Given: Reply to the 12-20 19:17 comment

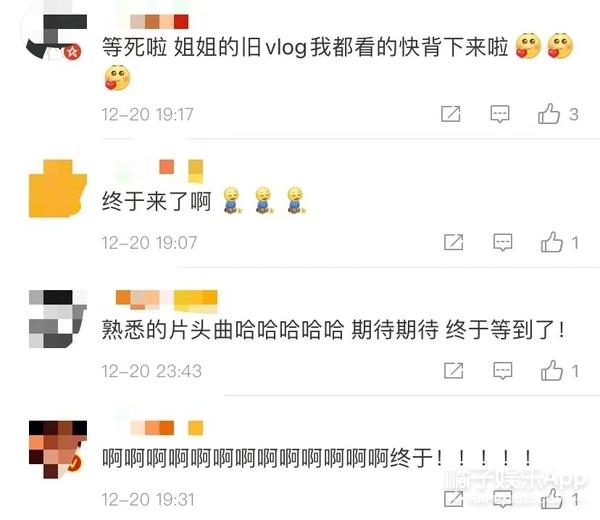Looking at the screenshot, I should point(500,114).
